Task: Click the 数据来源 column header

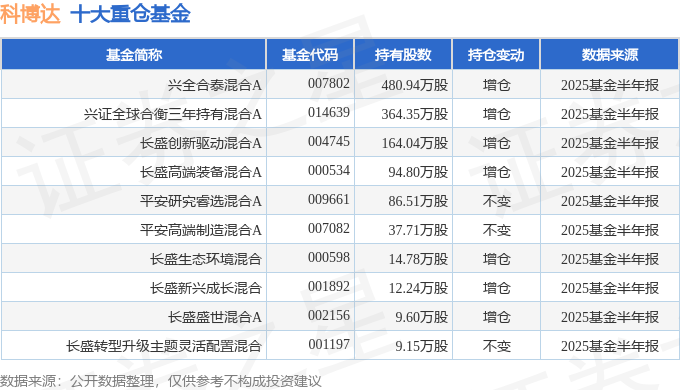Action: [609, 55]
